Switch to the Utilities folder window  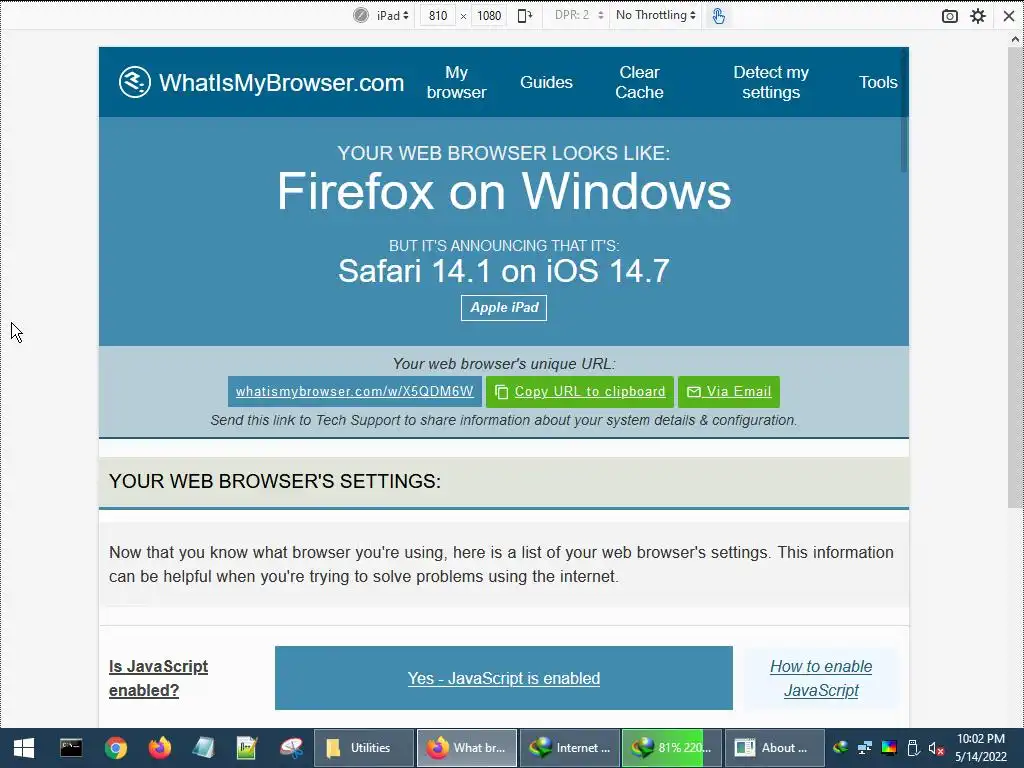pos(364,748)
